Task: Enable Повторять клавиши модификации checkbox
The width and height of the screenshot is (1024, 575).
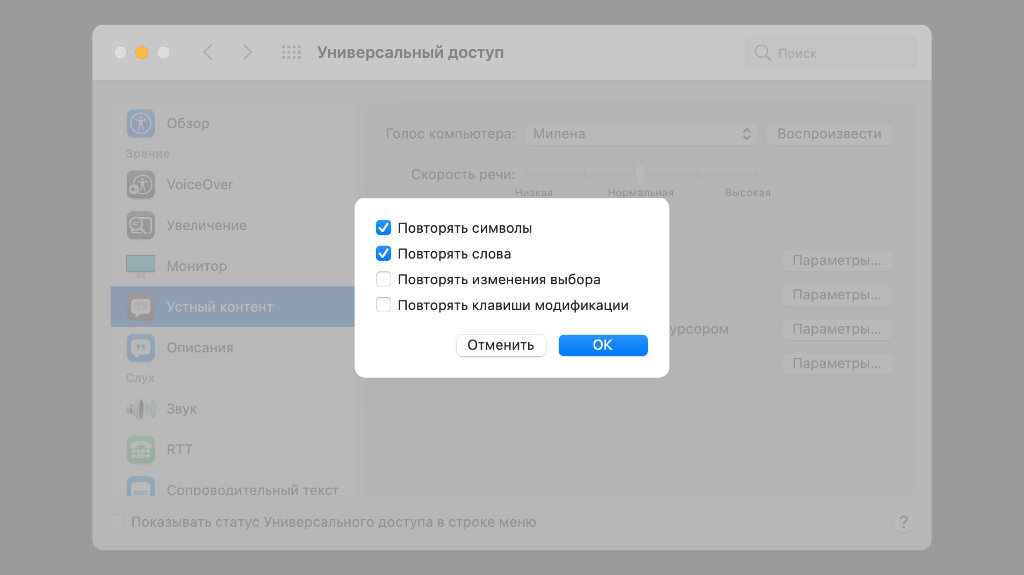Action: [x=383, y=305]
